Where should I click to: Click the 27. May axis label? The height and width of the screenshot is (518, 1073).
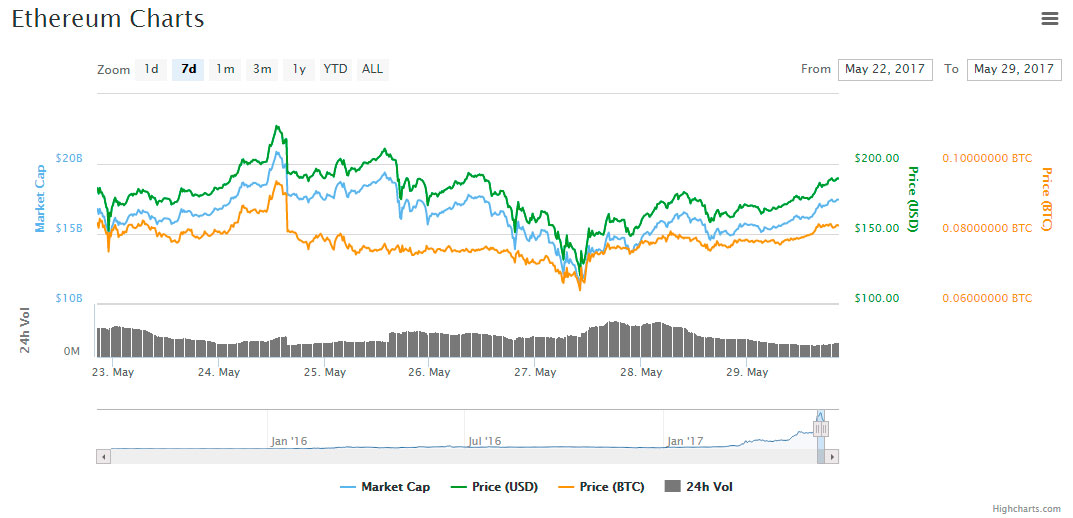click(x=536, y=373)
